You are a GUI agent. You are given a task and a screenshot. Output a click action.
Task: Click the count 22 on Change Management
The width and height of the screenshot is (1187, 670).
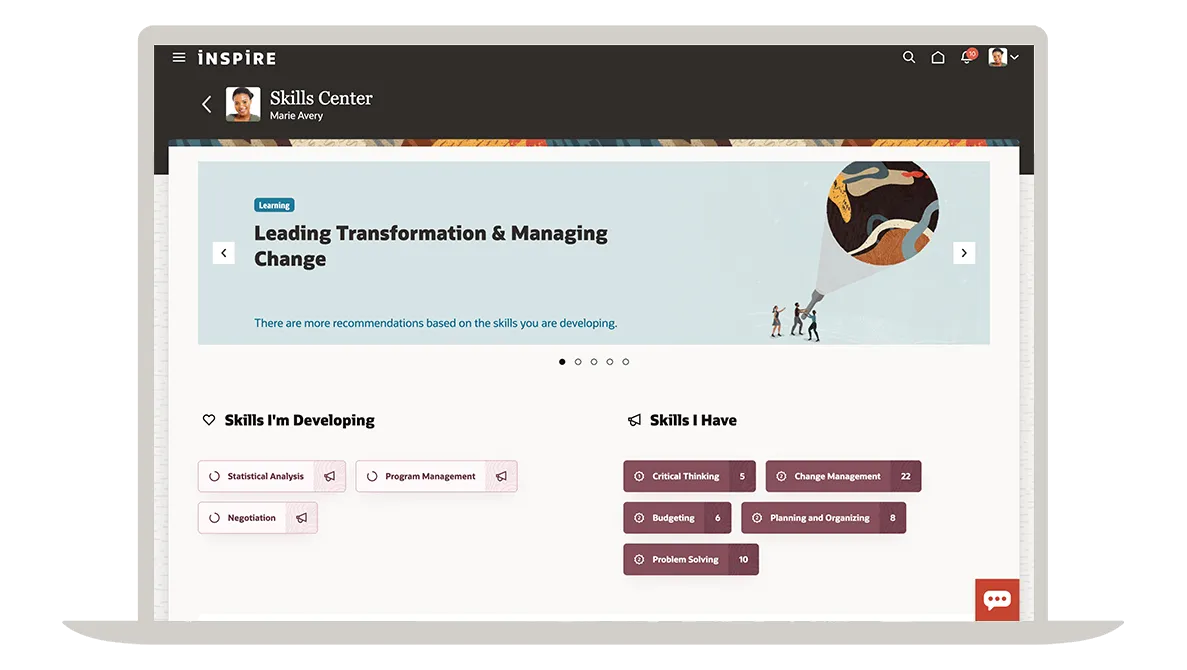click(x=905, y=476)
